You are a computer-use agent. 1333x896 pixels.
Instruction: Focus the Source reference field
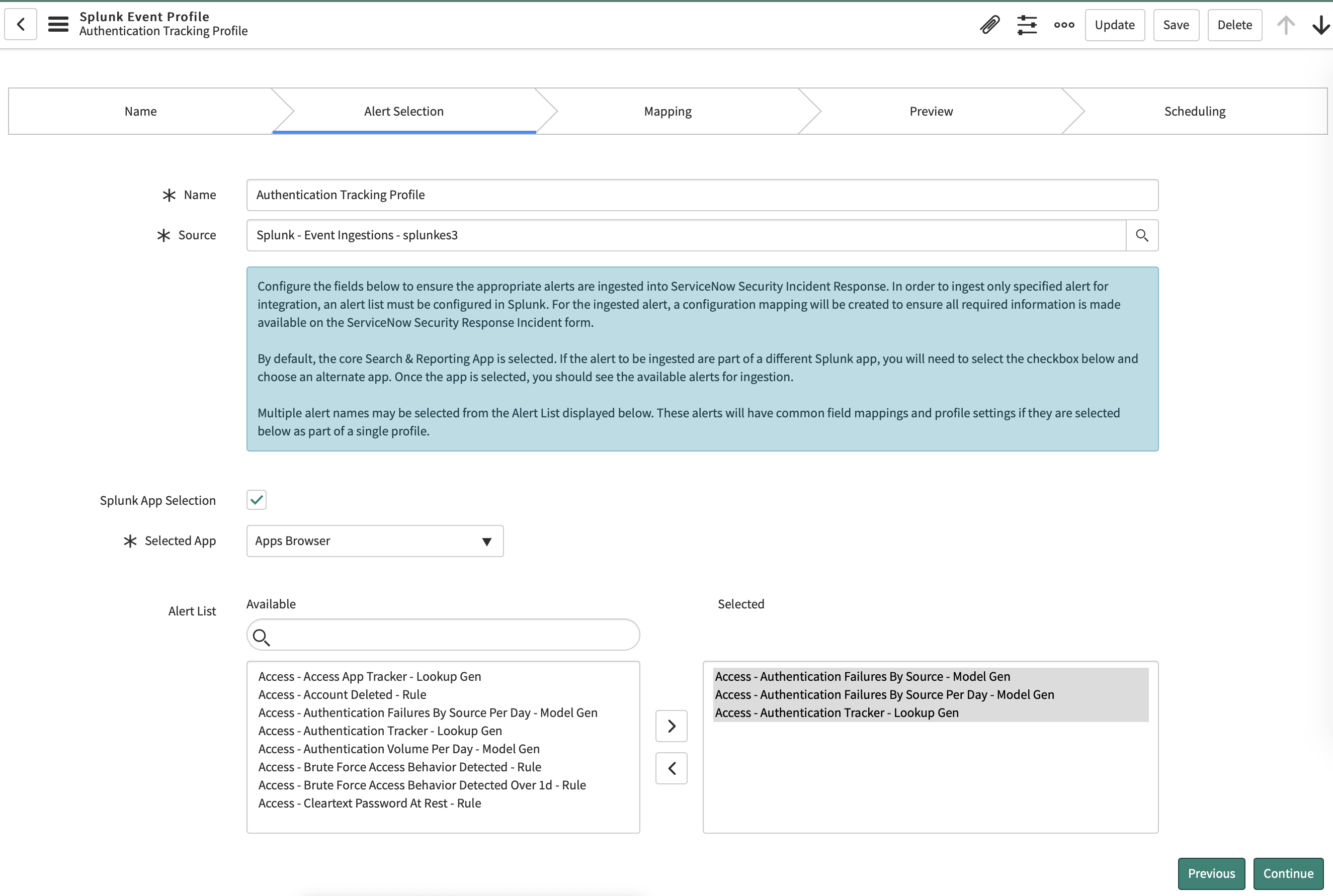pyautogui.click(x=687, y=235)
